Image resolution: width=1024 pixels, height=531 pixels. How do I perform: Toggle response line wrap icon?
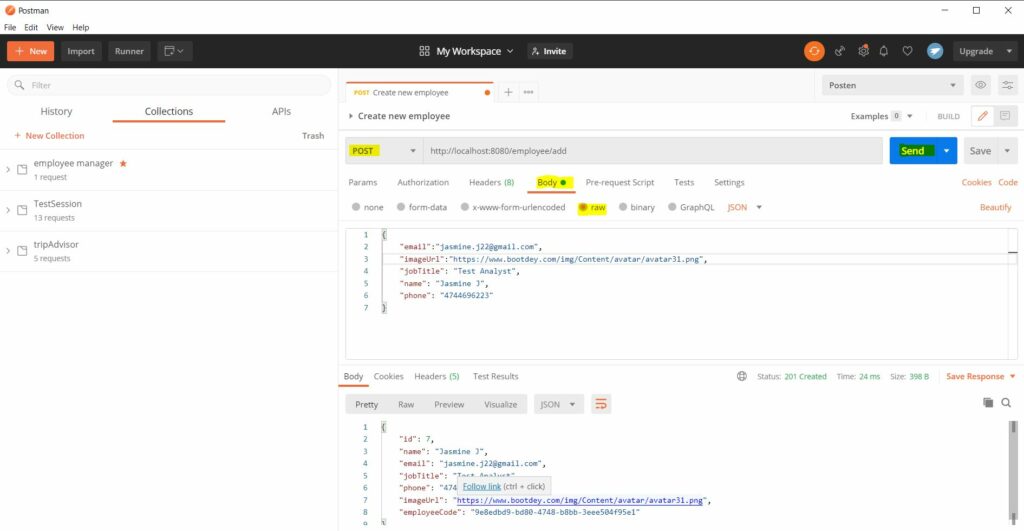[x=601, y=404]
